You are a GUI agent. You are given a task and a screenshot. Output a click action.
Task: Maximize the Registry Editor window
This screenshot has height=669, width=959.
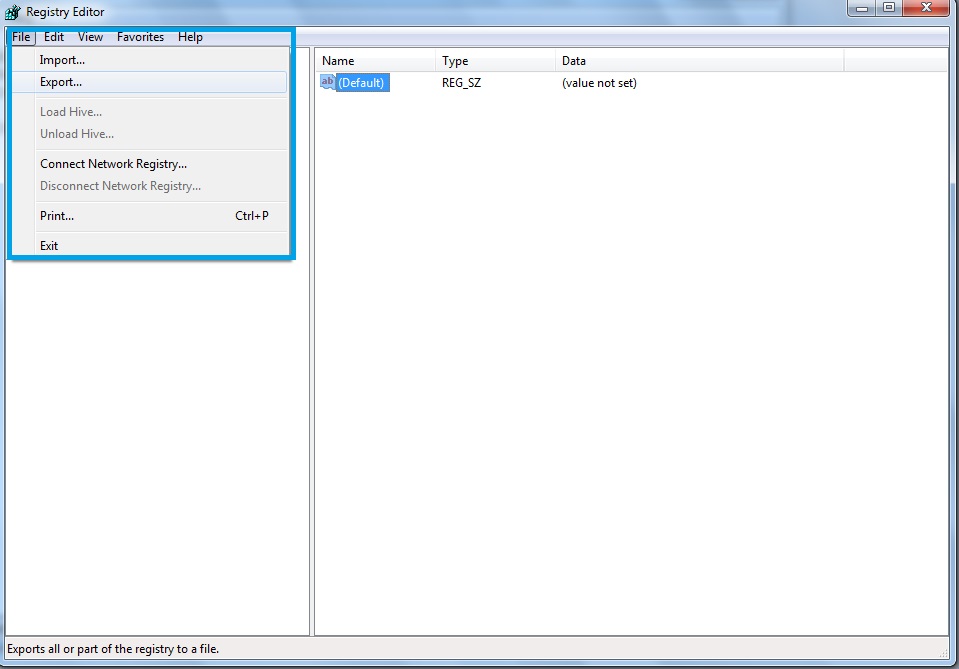coord(889,8)
